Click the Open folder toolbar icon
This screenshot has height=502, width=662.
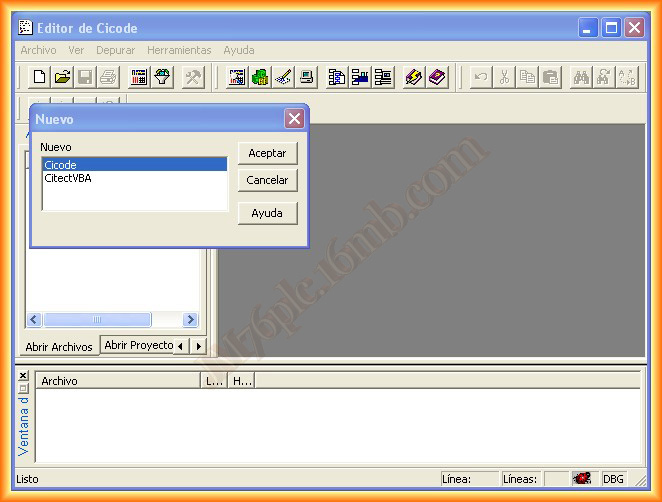(x=62, y=77)
